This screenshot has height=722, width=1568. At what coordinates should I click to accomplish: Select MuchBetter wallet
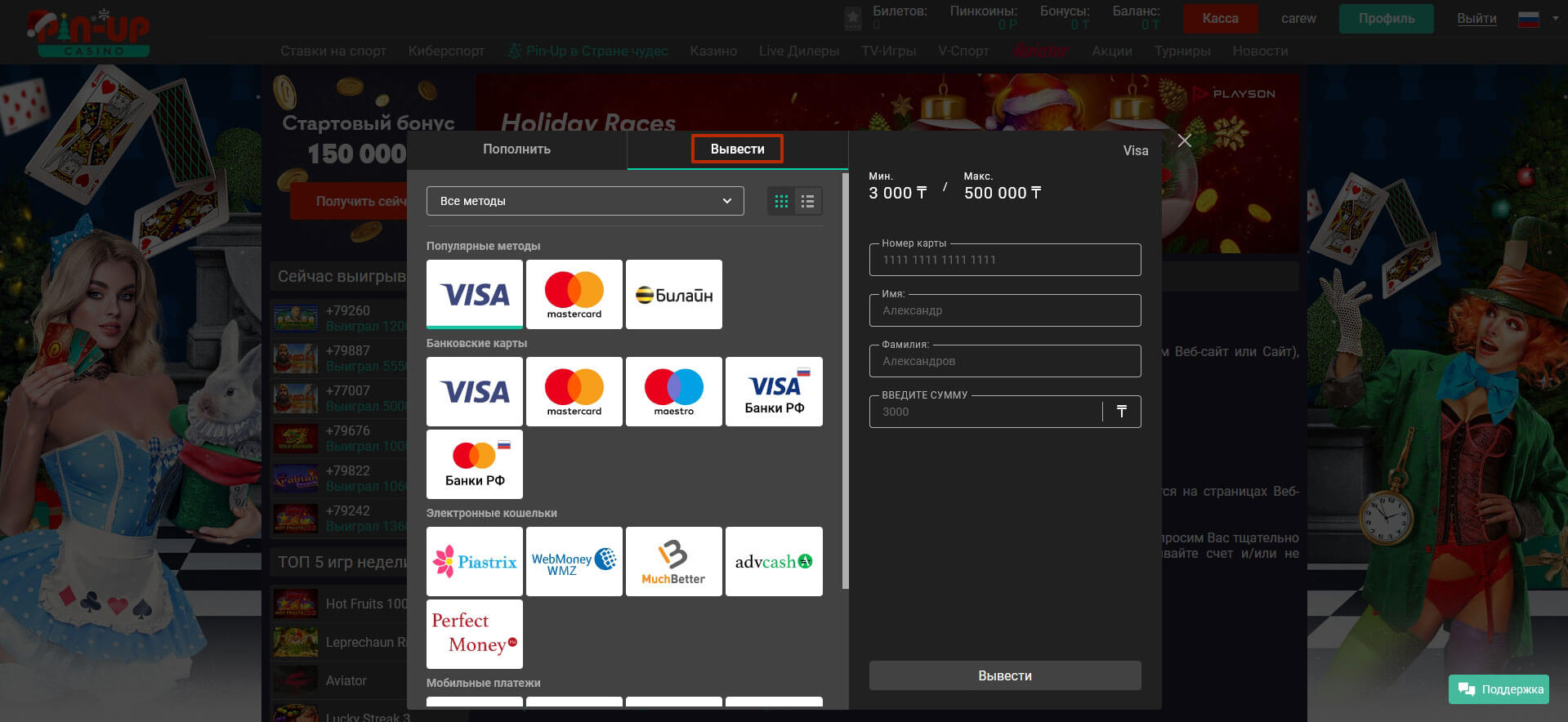pos(673,561)
